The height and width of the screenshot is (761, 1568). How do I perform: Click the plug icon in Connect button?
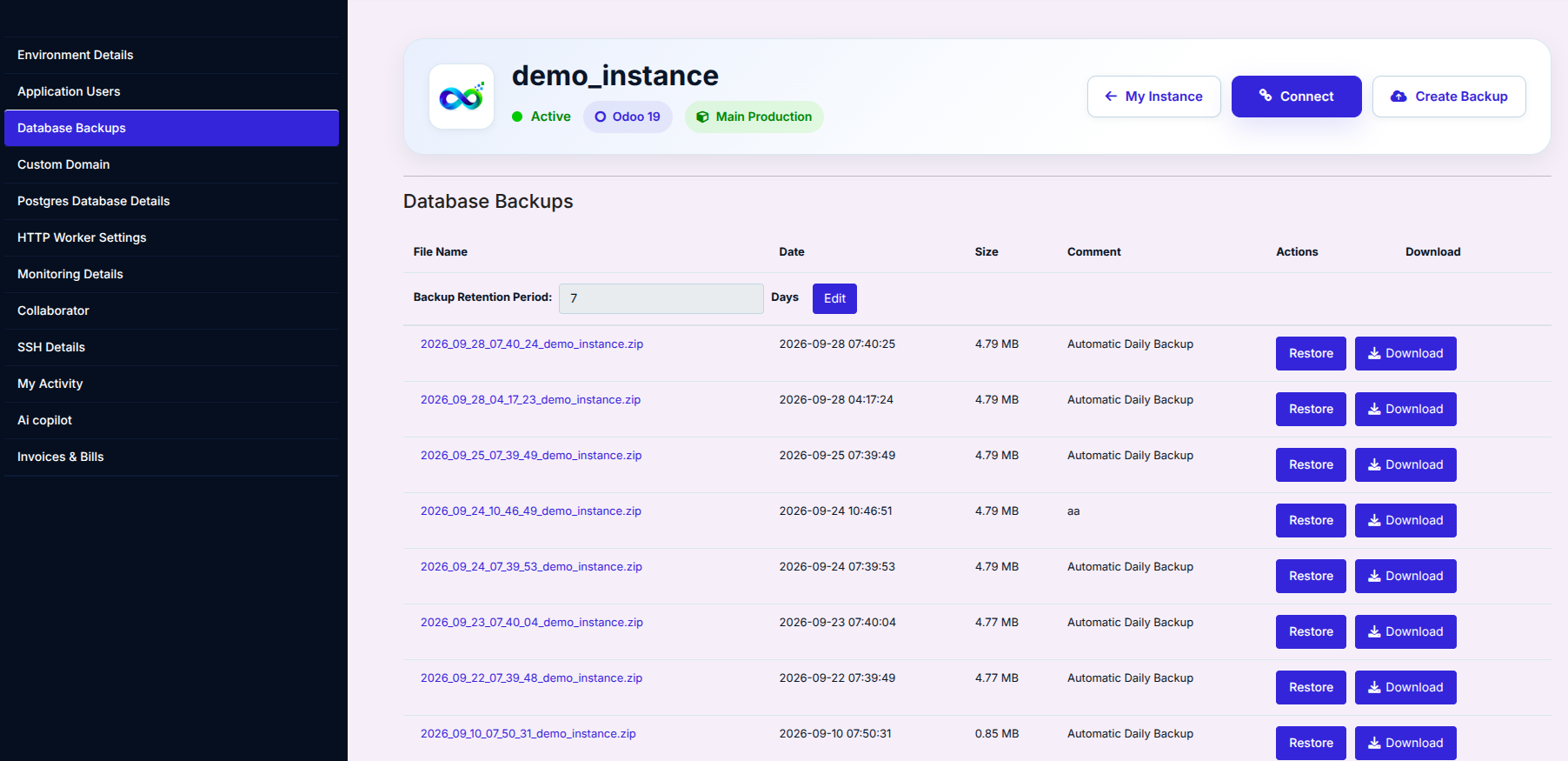pyautogui.click(x=1266, y=96)
